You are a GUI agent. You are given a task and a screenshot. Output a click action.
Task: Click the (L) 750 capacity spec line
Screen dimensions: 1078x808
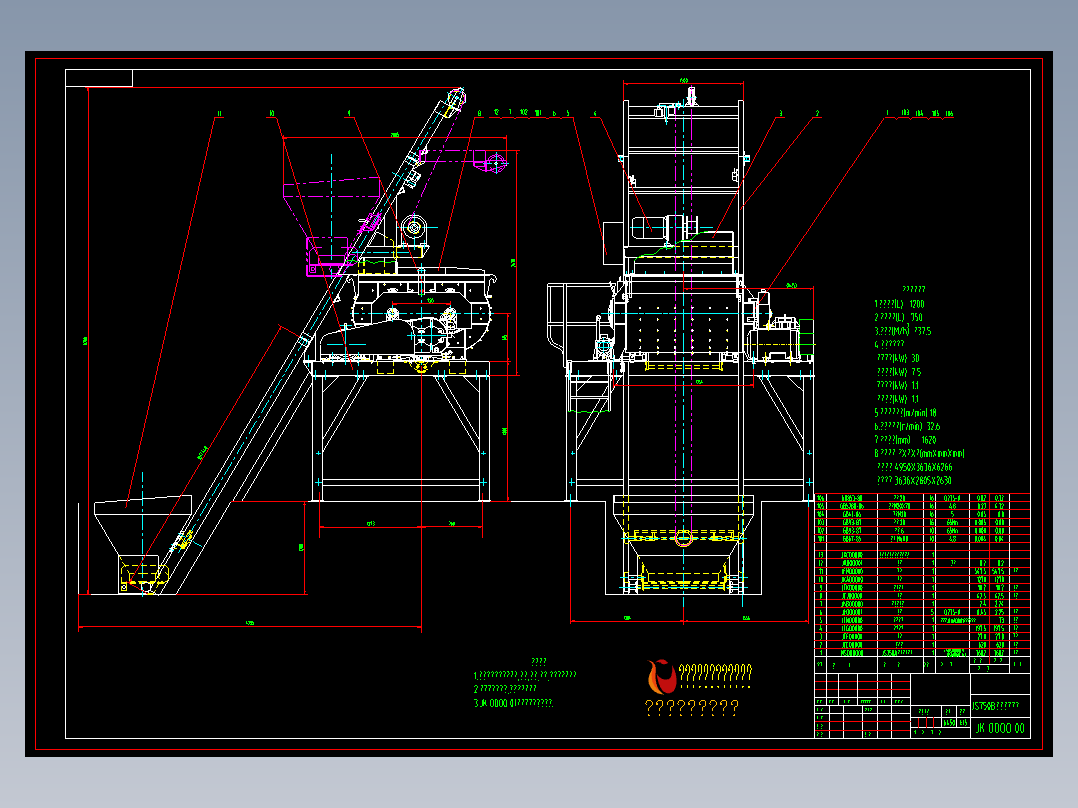899,317
